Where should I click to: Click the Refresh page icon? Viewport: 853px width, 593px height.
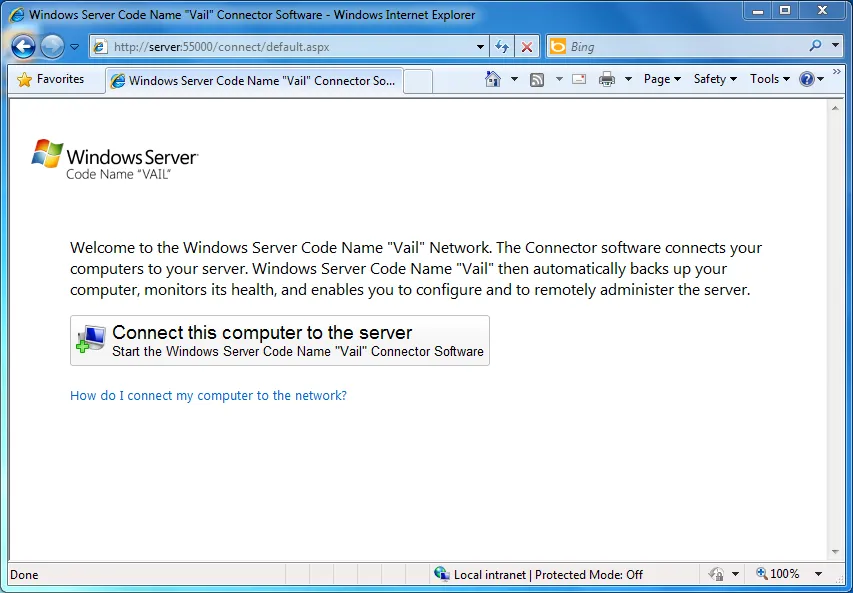pos(502,47)
